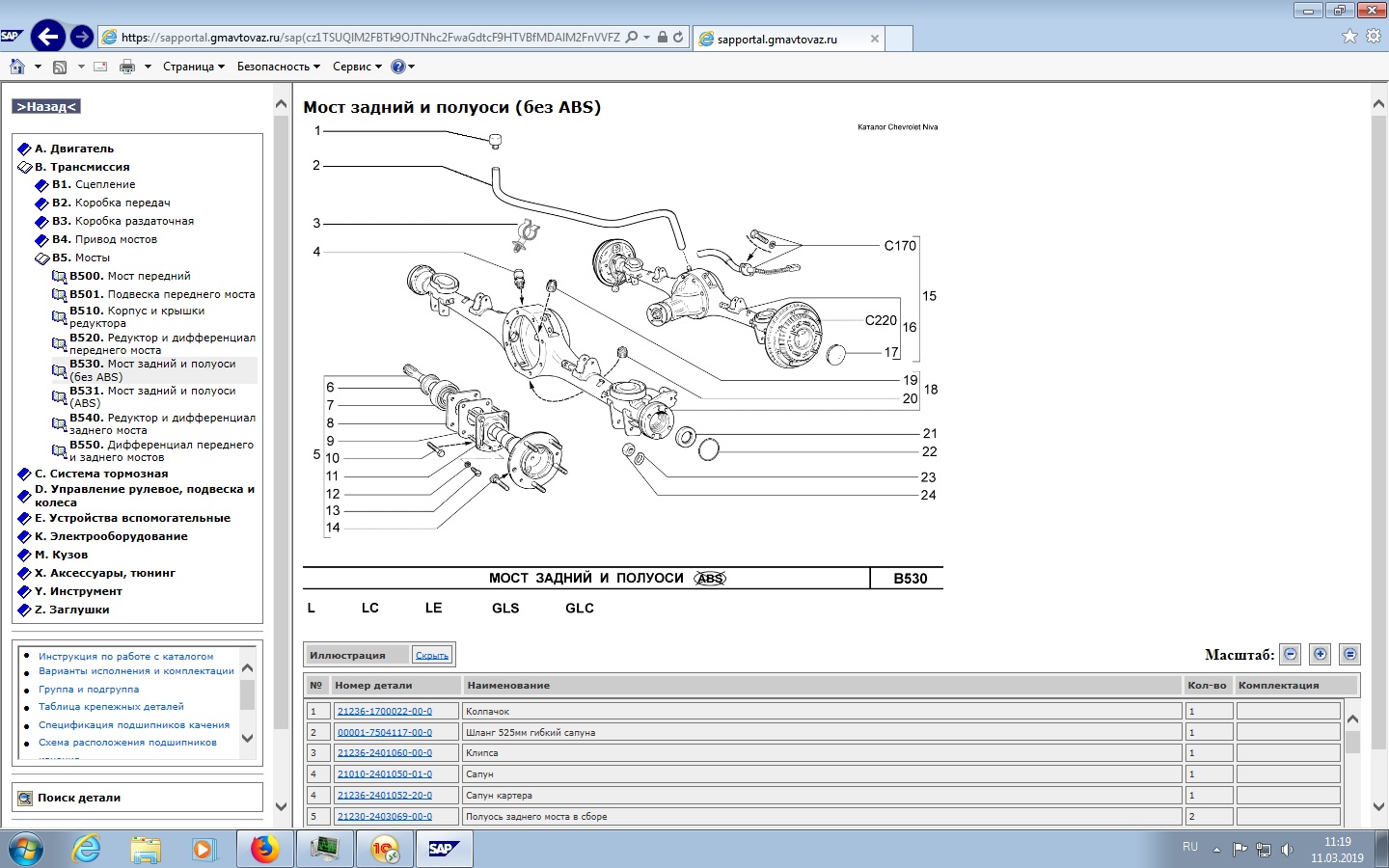Open B540. Редуктор и дифференциал заднего моста

click(162, 423)
